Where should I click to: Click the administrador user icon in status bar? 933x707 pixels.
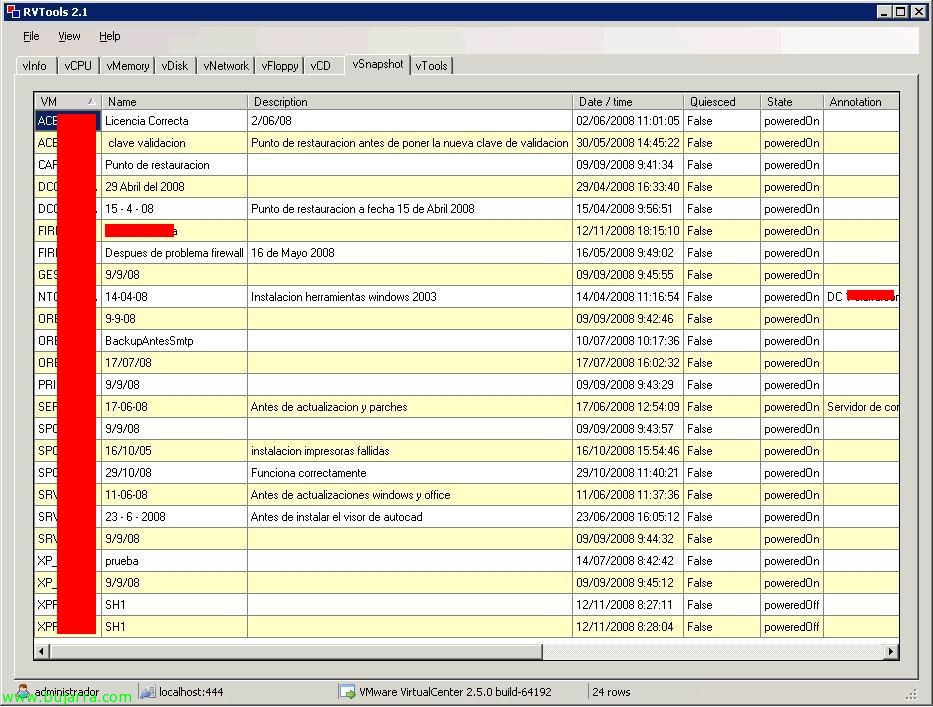pos(23,690)
